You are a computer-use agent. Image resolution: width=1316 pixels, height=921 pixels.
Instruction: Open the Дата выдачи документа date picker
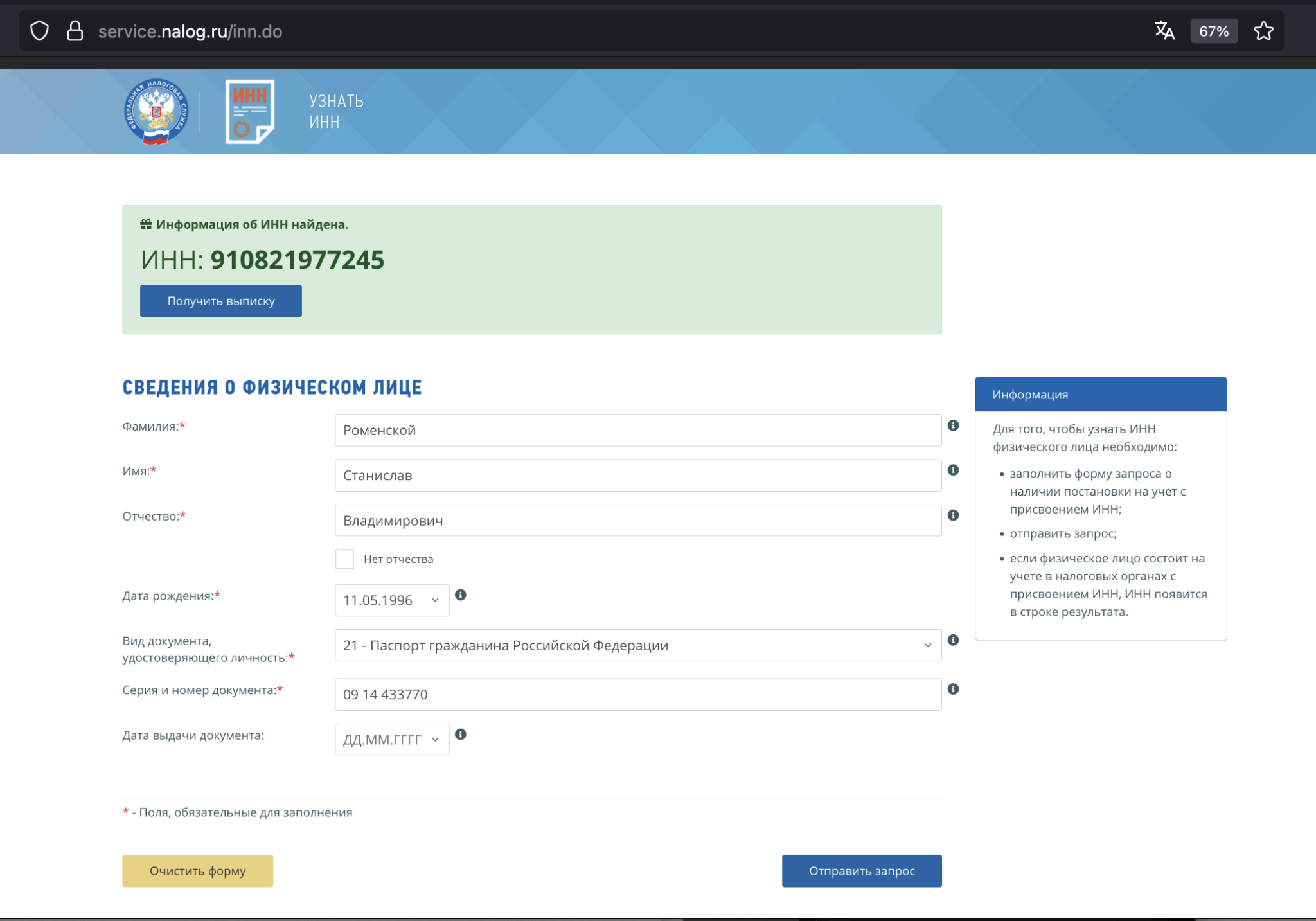click(392, 740)
